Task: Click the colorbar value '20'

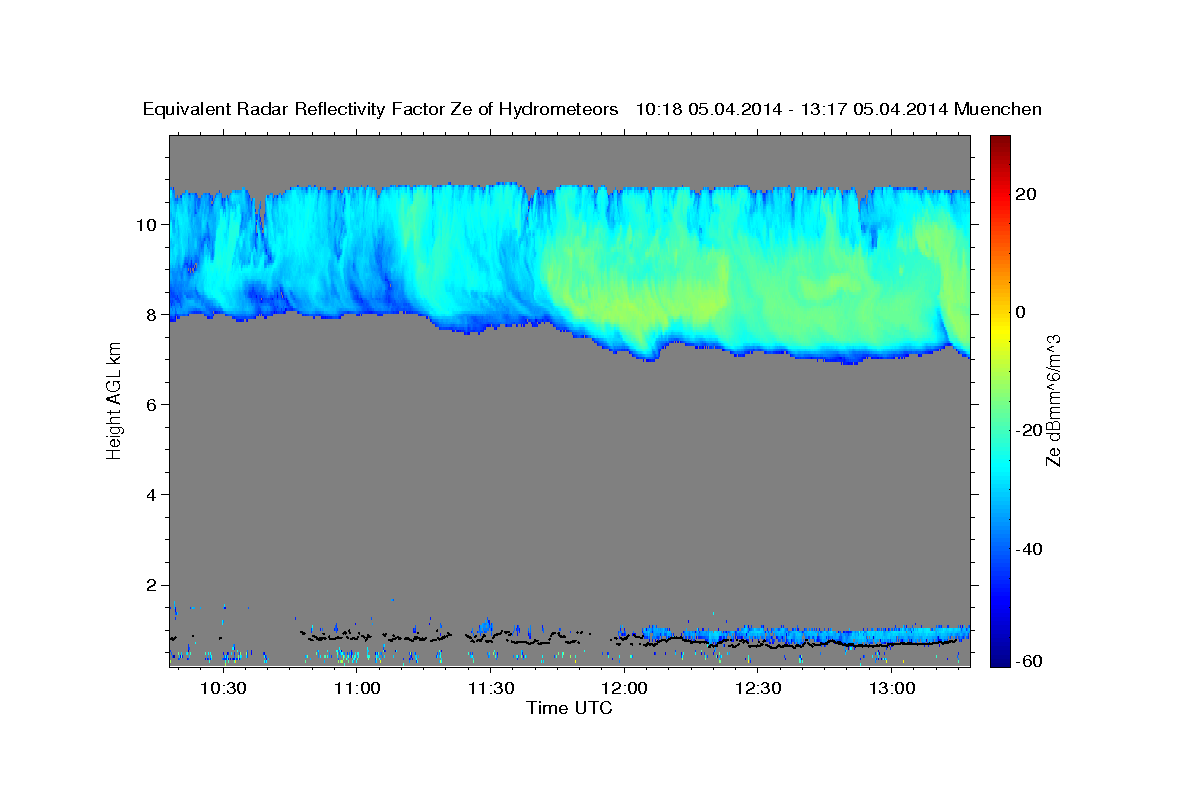Action: [1025, 194]
